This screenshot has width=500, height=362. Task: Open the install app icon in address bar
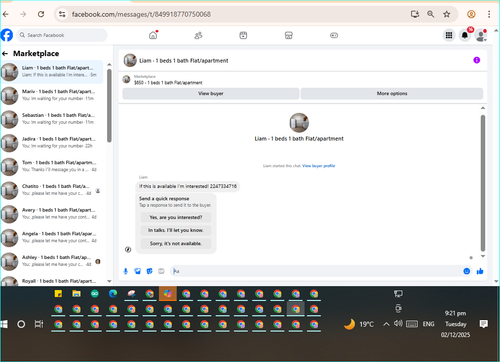pos(415,14)
